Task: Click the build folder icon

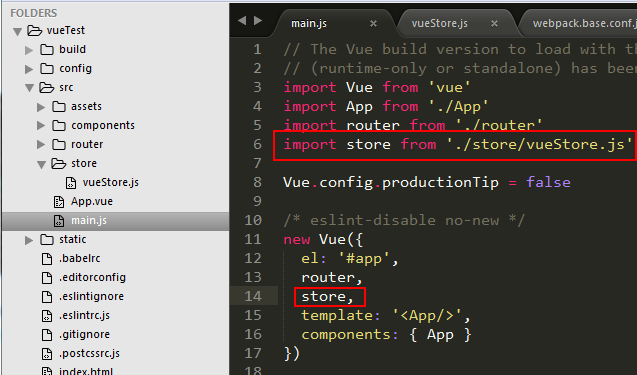Action: [x=47, y=50]
